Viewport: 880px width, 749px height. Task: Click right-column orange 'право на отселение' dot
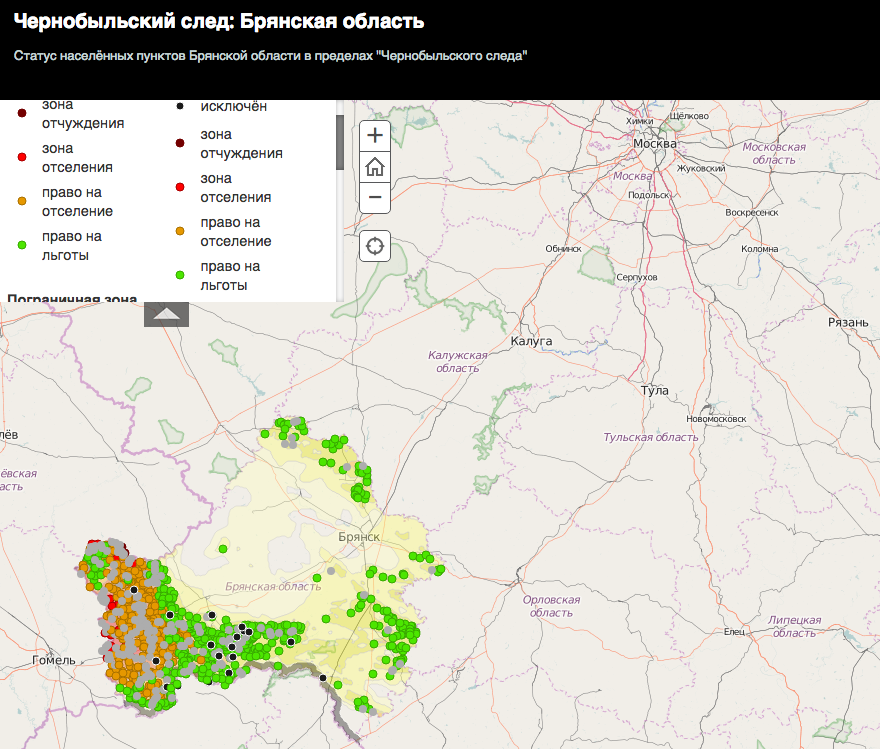[180, 231]
